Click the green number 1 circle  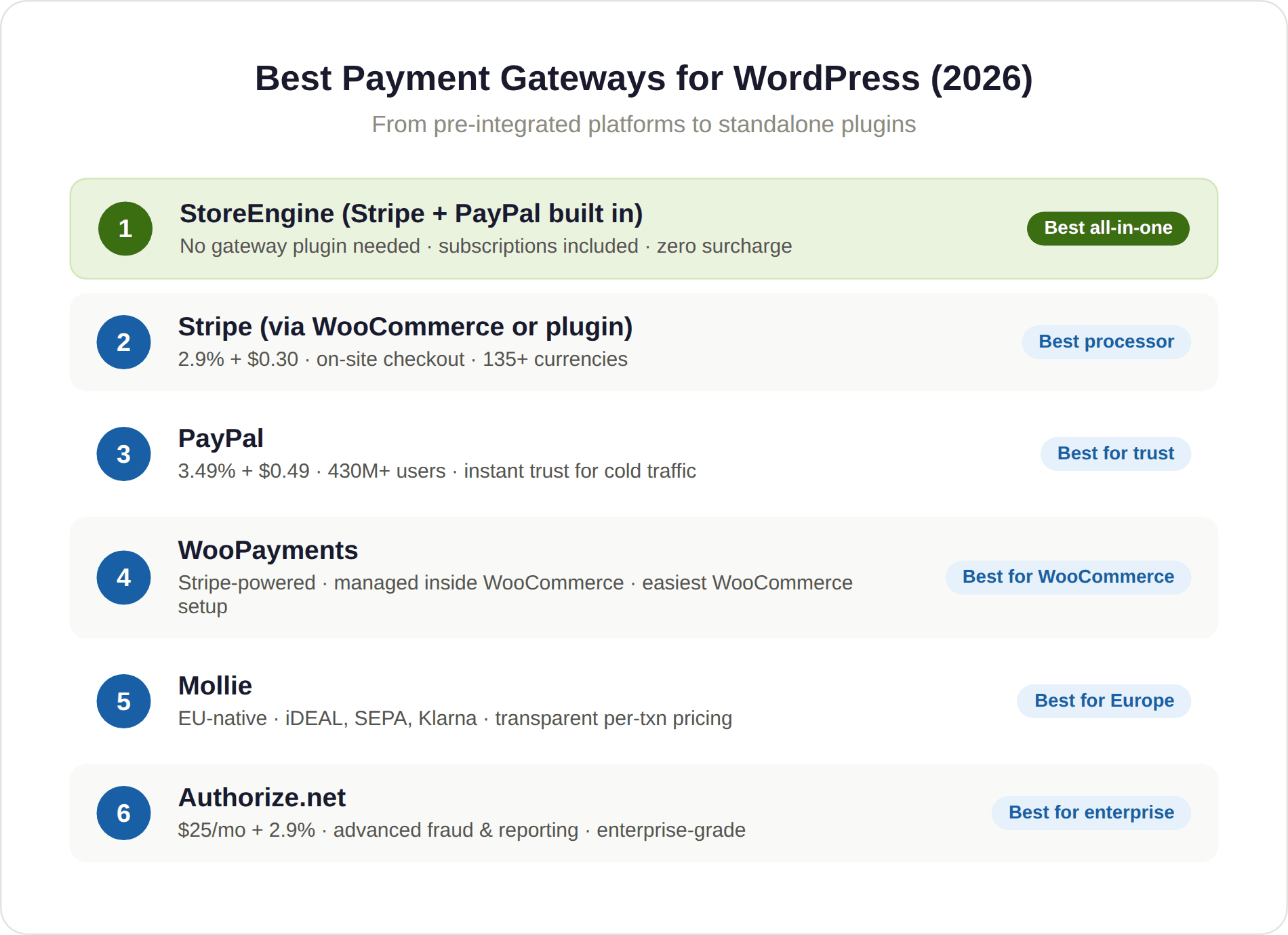(125, 228)
